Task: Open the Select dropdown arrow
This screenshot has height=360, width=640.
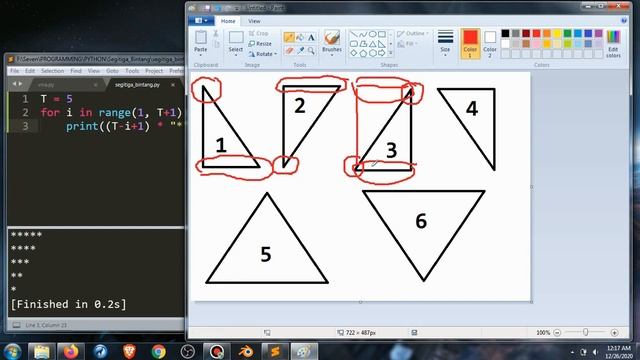Action: (236, 55)
